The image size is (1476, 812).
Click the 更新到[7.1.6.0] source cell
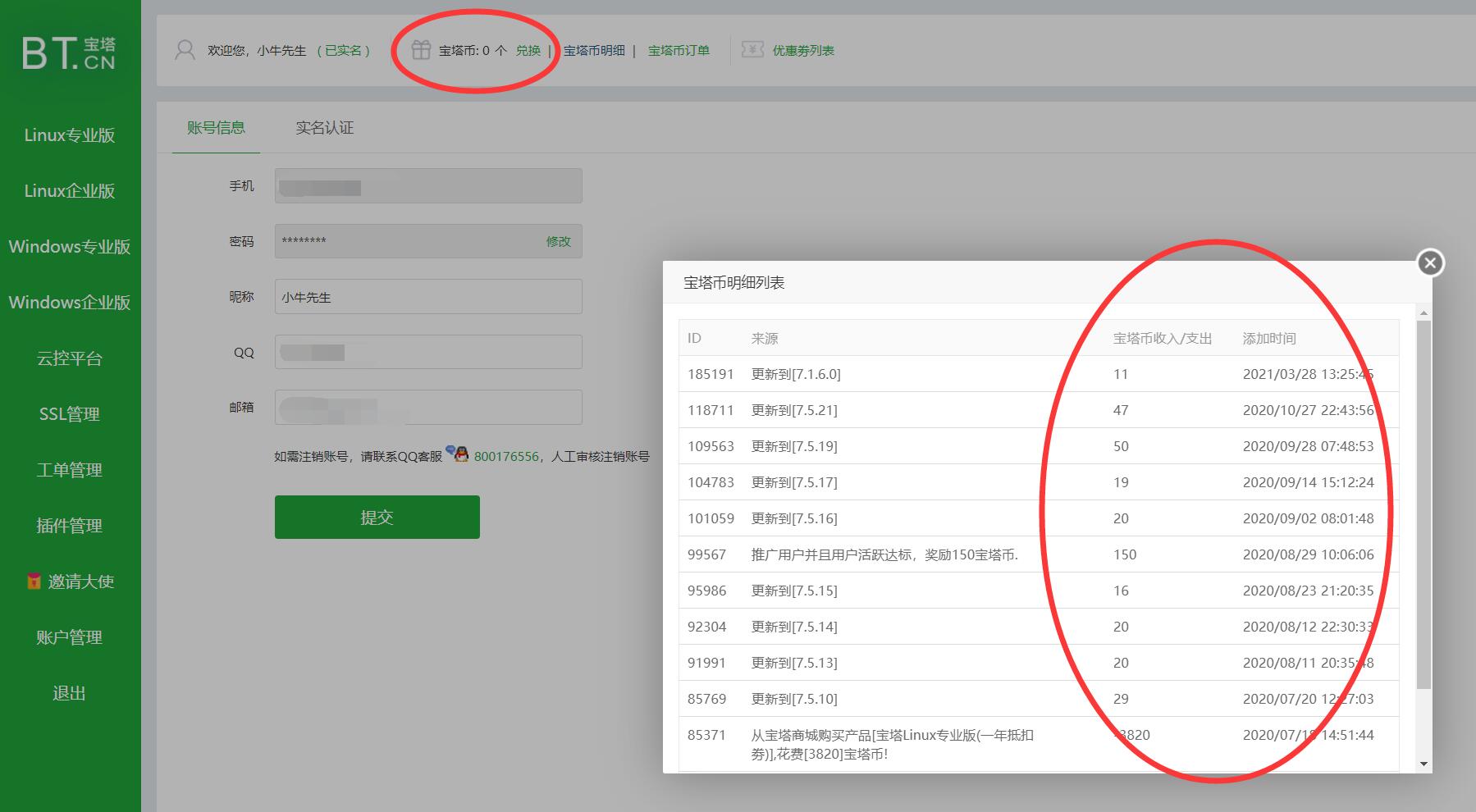[796, 374]
